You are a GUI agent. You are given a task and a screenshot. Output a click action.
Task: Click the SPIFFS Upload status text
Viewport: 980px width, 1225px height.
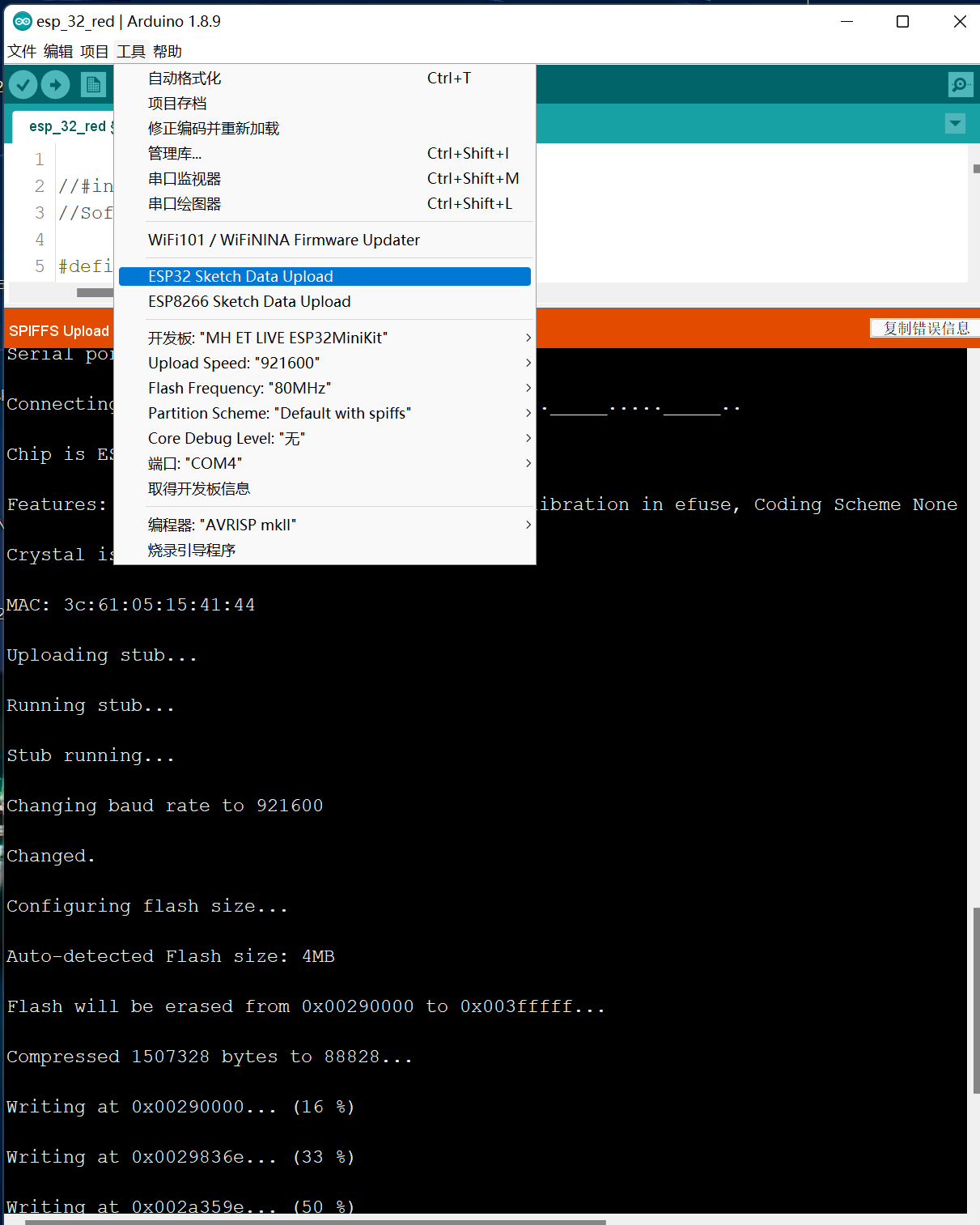[x=59, y=331]
